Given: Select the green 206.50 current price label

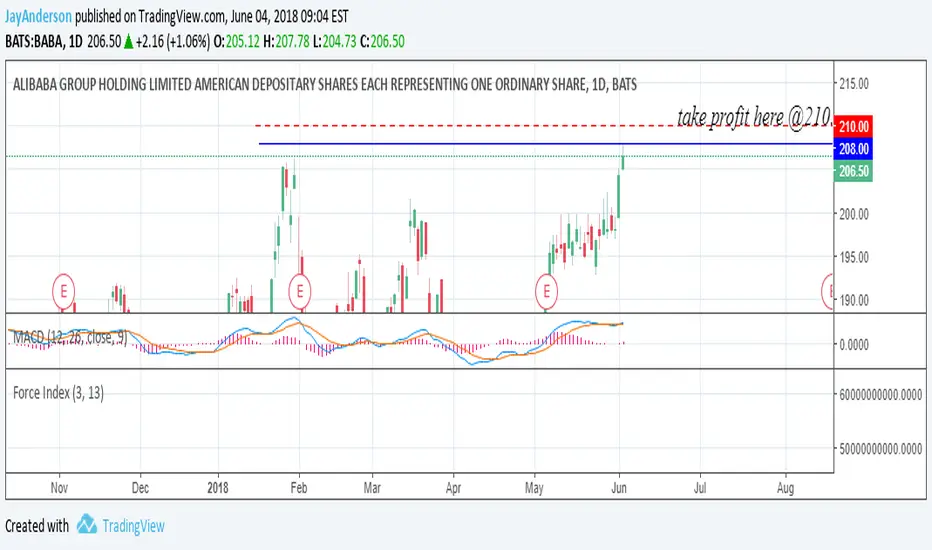Looking at the screenshot, I should point(853,171).
